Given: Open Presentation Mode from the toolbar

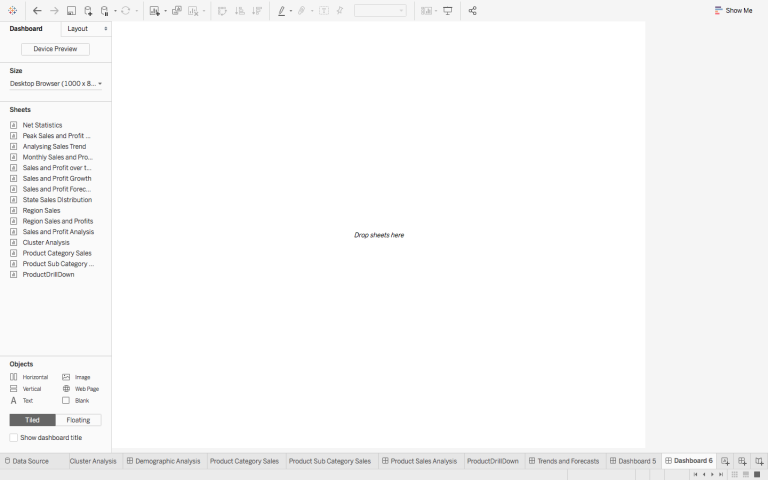Looking at the screenshot, I should click(x=447, y=10).
